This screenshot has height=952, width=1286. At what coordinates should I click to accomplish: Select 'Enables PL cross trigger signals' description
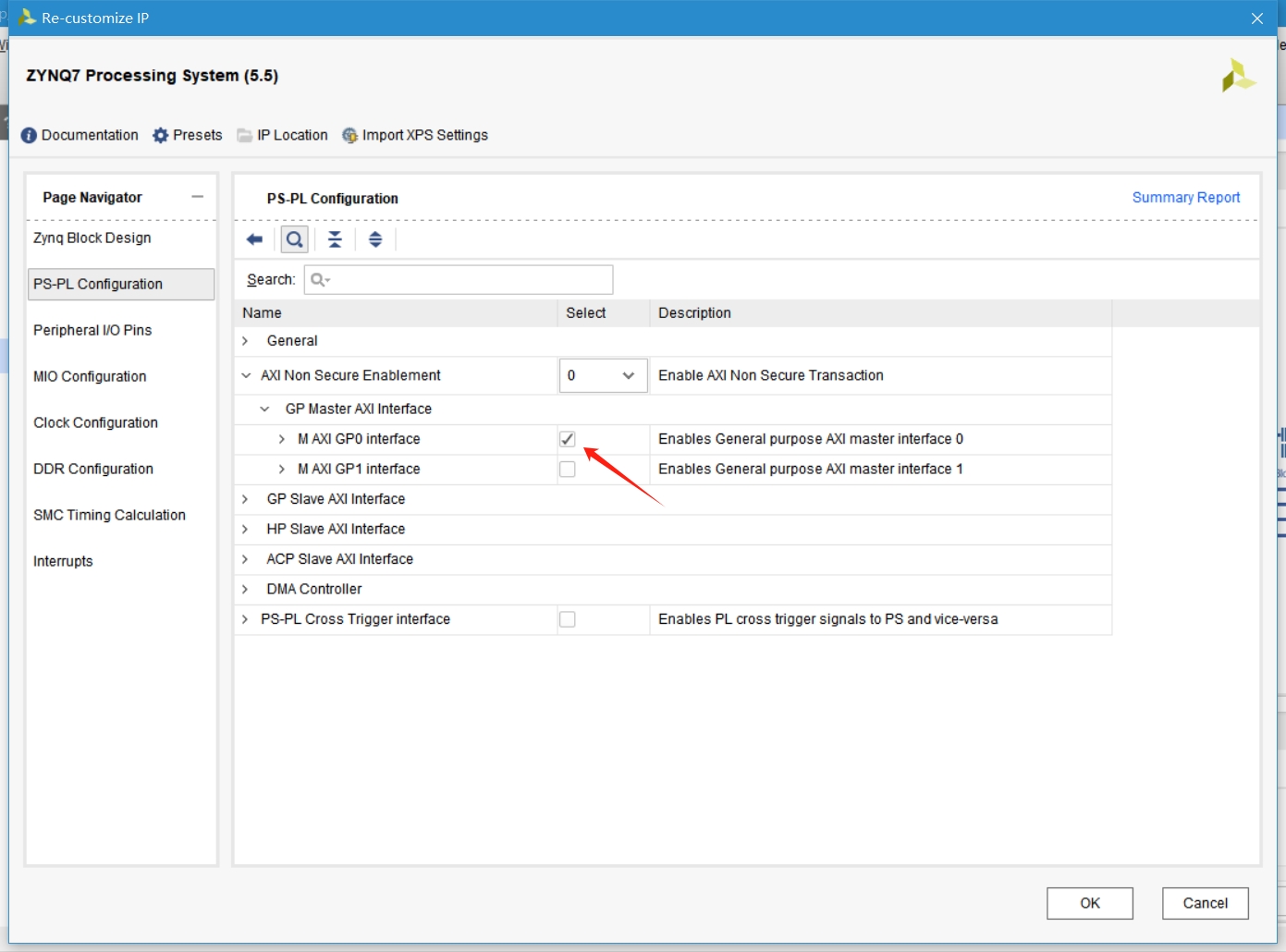pos(828,619)
